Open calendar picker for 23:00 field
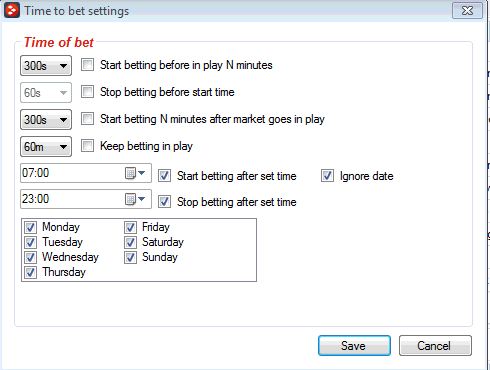The height and width of the screenshot is (370, 490). point(135,199)
